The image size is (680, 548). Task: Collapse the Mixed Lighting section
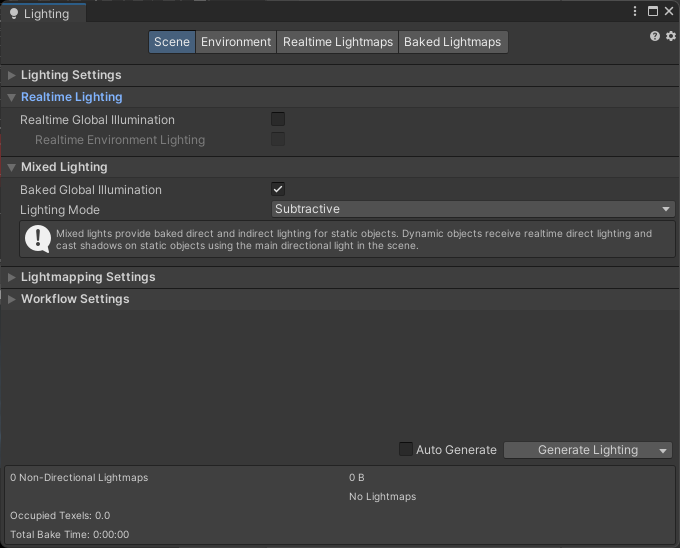[x=12, y=167]
